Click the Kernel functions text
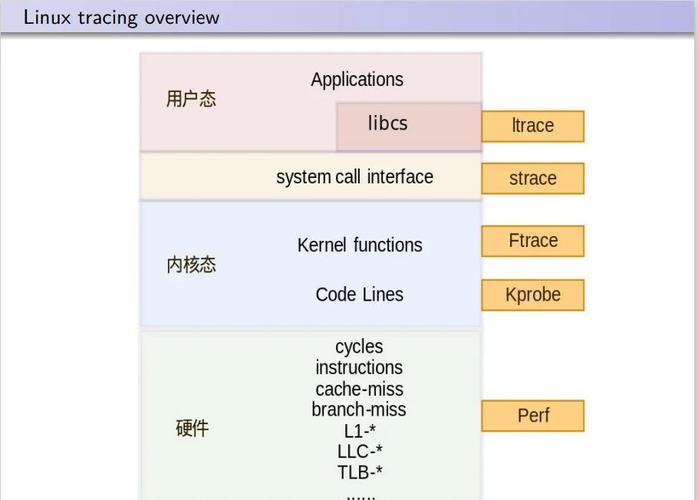This screenshot has height=500, width=698. pos(360,245)
